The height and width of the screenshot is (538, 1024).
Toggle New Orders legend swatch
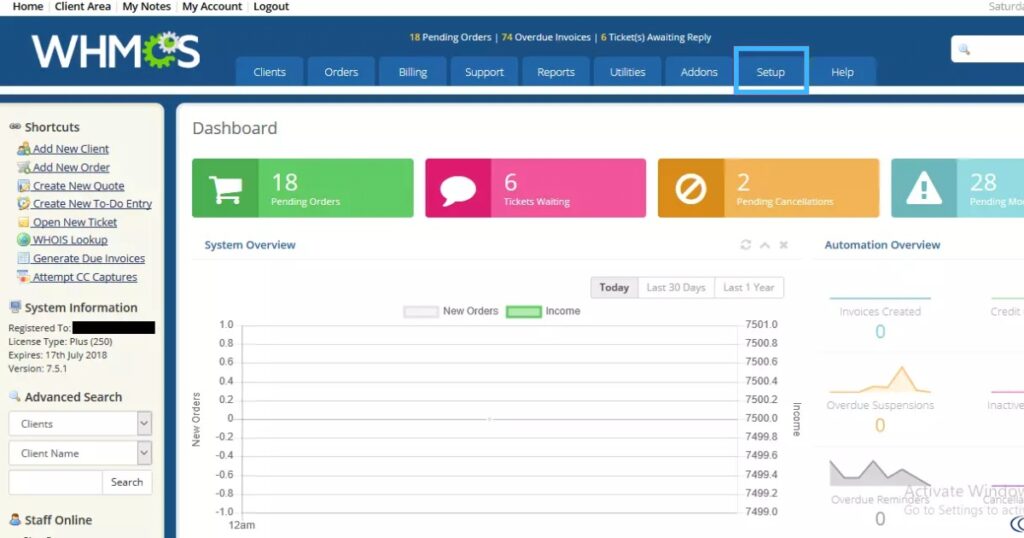421,311
